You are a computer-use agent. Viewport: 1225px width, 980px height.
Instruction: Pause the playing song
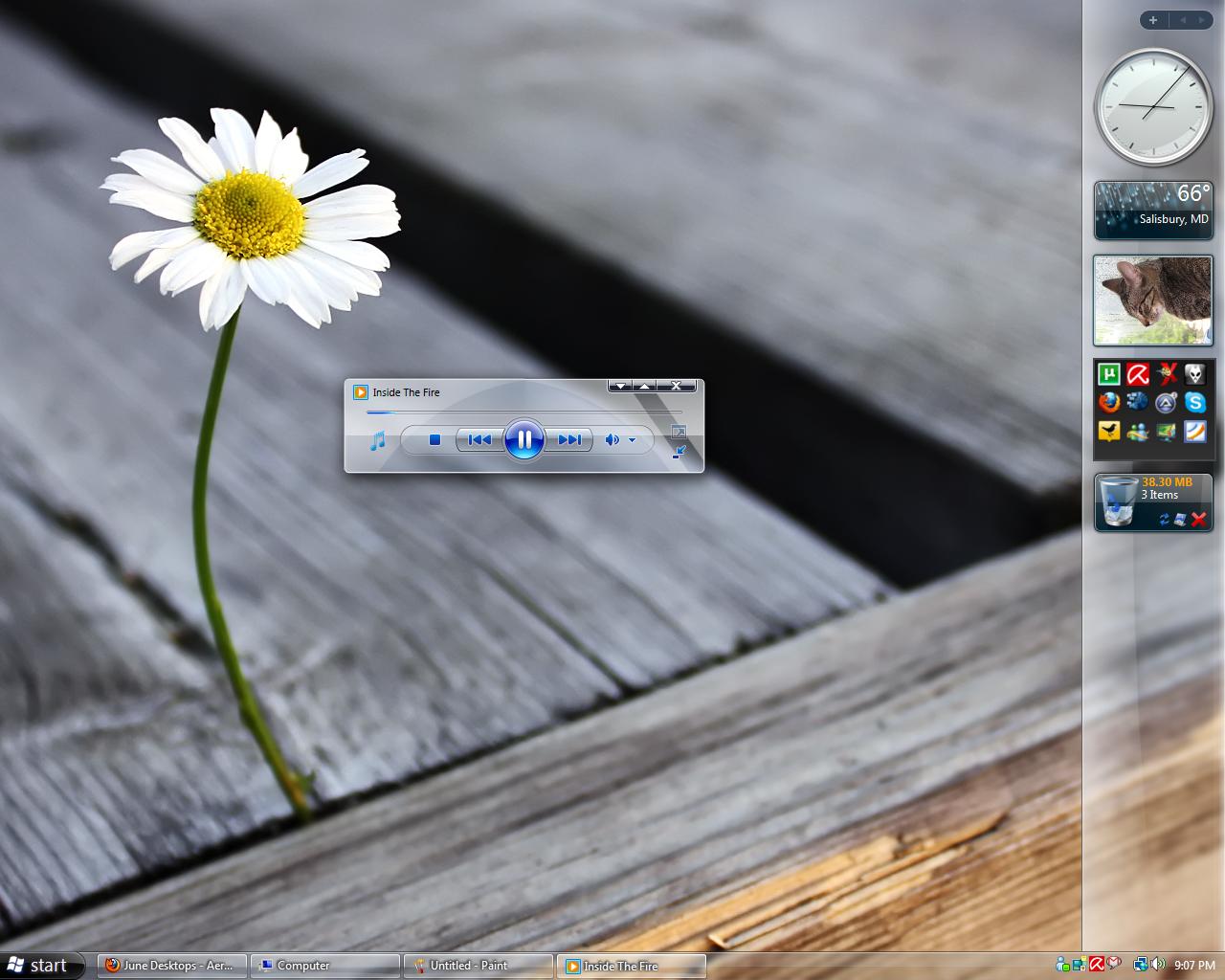523,439
